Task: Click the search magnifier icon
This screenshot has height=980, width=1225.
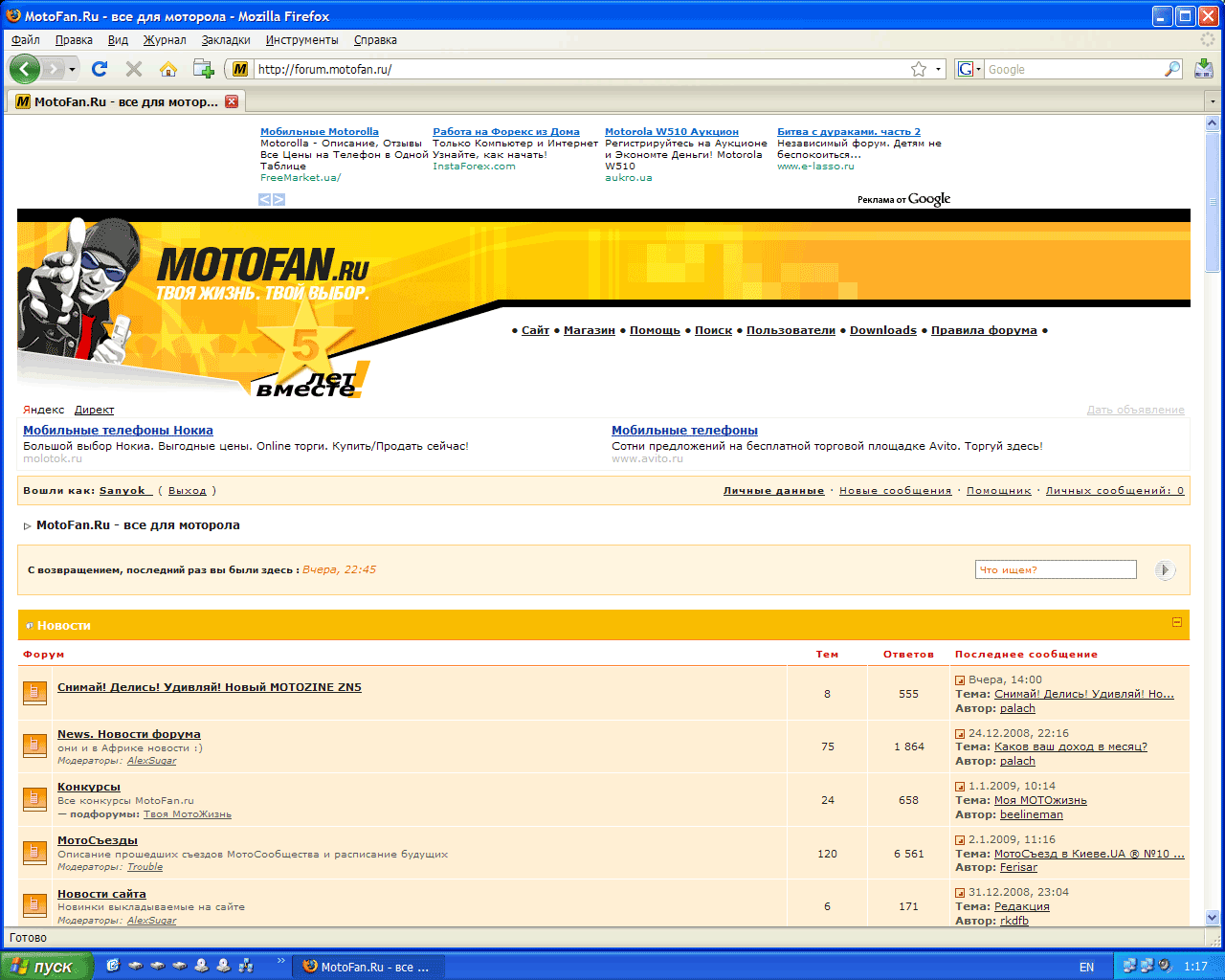Action: click(x=1171, y=69)
